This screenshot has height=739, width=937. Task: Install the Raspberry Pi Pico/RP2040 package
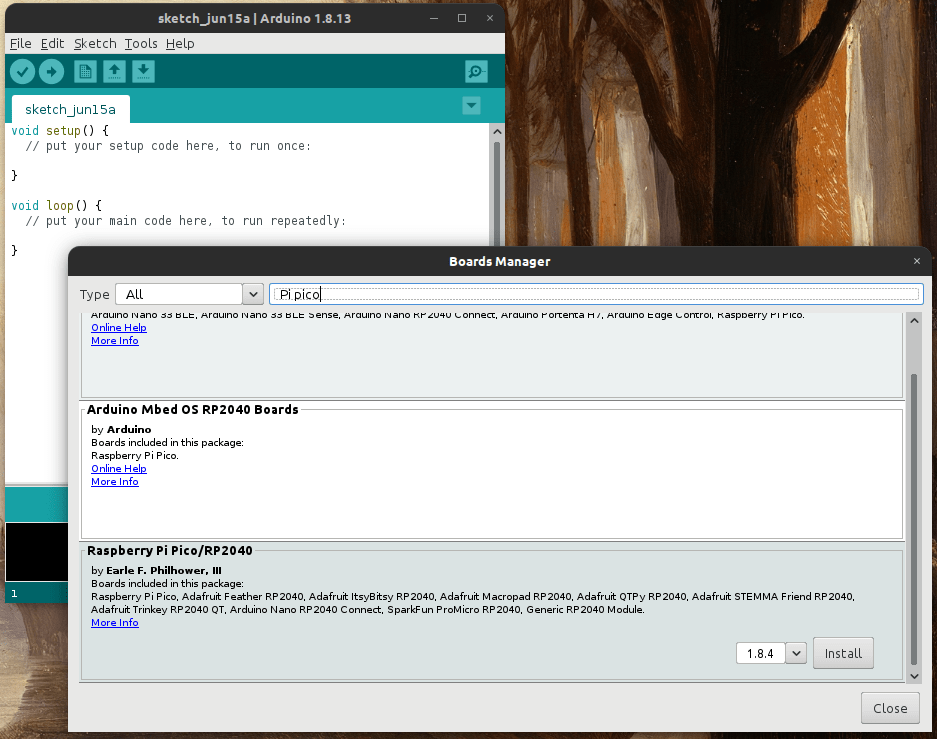843,653
